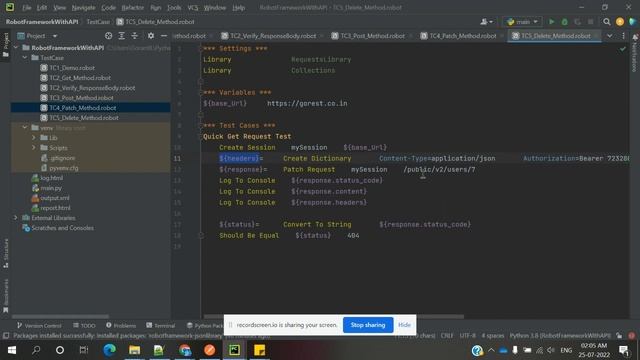Open the Navigate menu
This screenshot has height=360, width=640.
[x=83, y=7]
